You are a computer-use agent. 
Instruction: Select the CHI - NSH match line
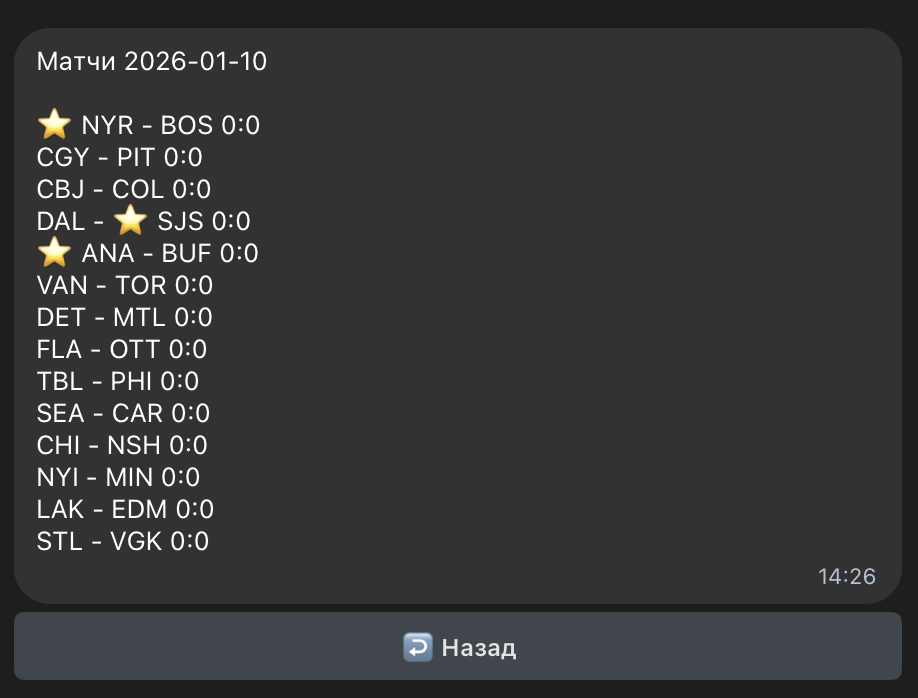click(x=122, y=445)
